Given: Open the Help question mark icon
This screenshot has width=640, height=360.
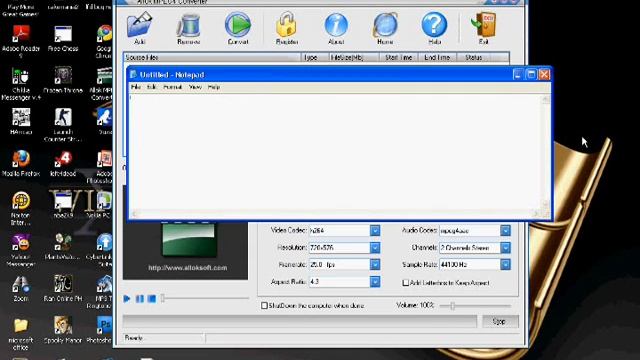Looking at the screenshot, I should click(x=434, y=28).
